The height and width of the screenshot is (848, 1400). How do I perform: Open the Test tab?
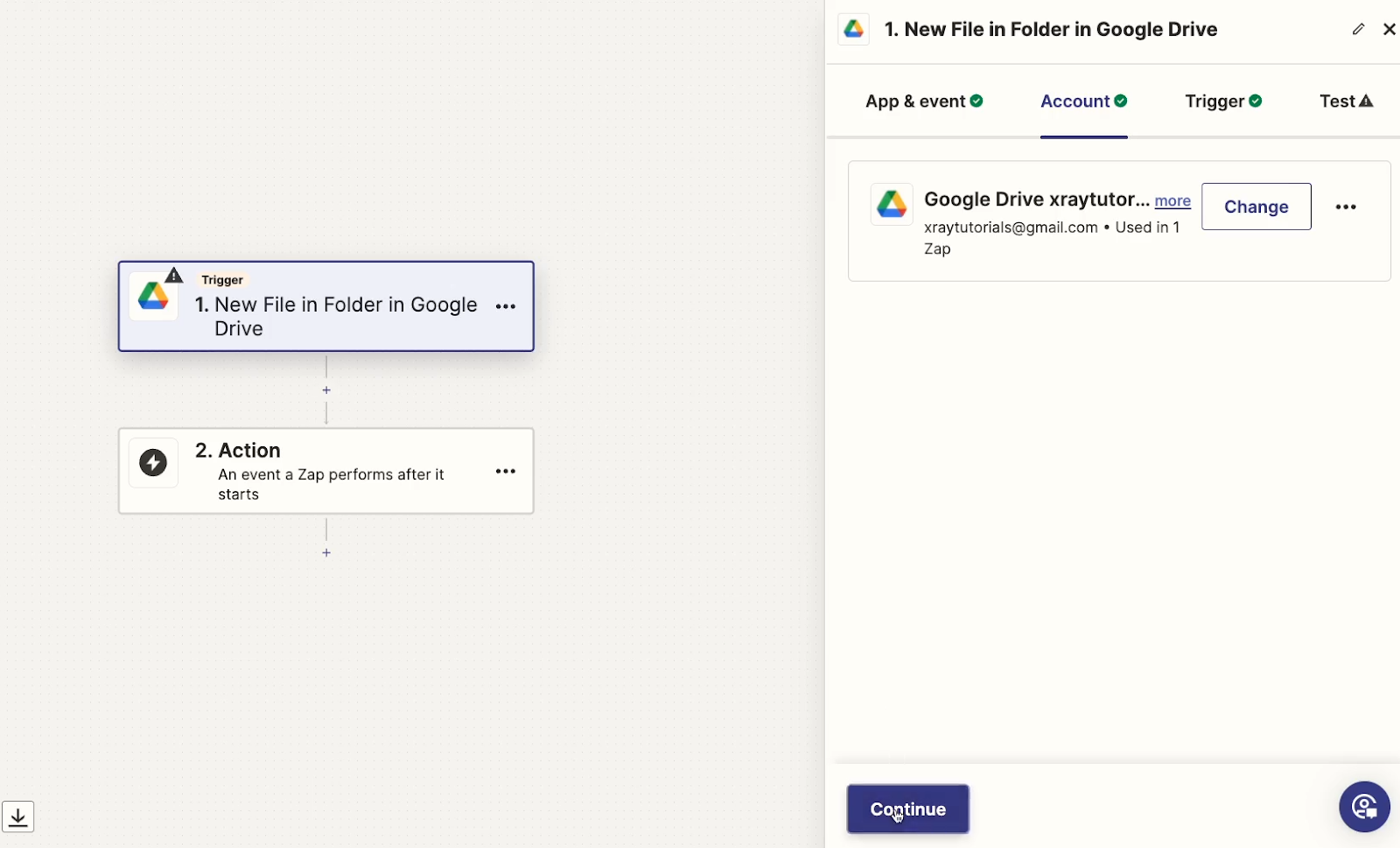click(x=1347, y=102)
